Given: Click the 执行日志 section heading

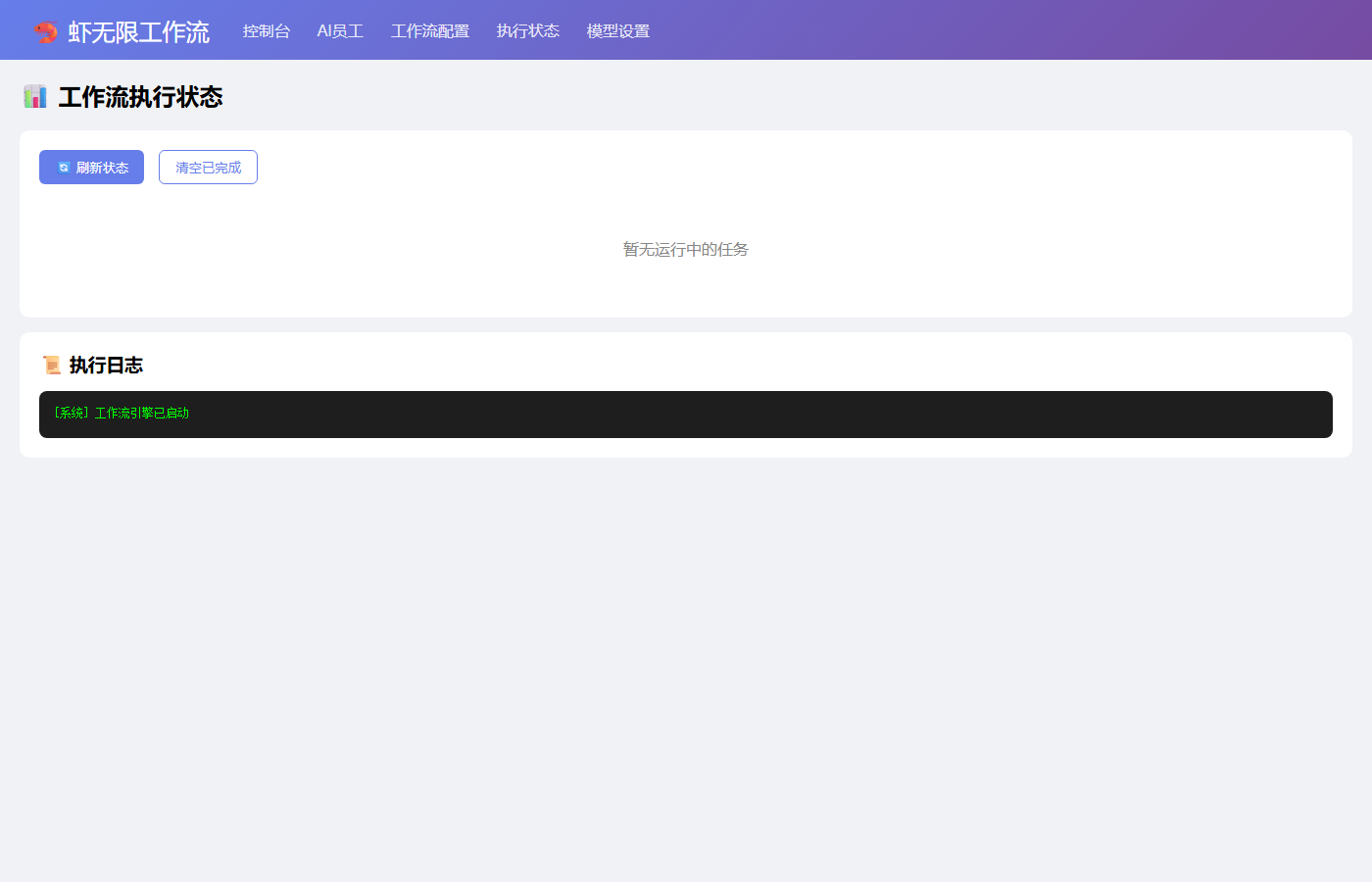Looking at the screenshot, I should coord(106,366).
